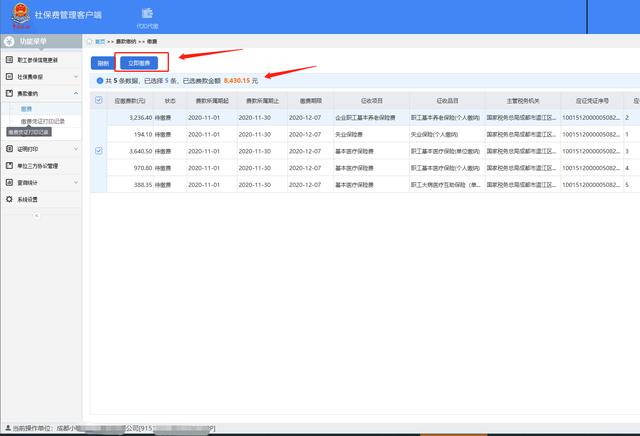Go to 首页 via the breadcrumb link

click(x=100, y=42)
